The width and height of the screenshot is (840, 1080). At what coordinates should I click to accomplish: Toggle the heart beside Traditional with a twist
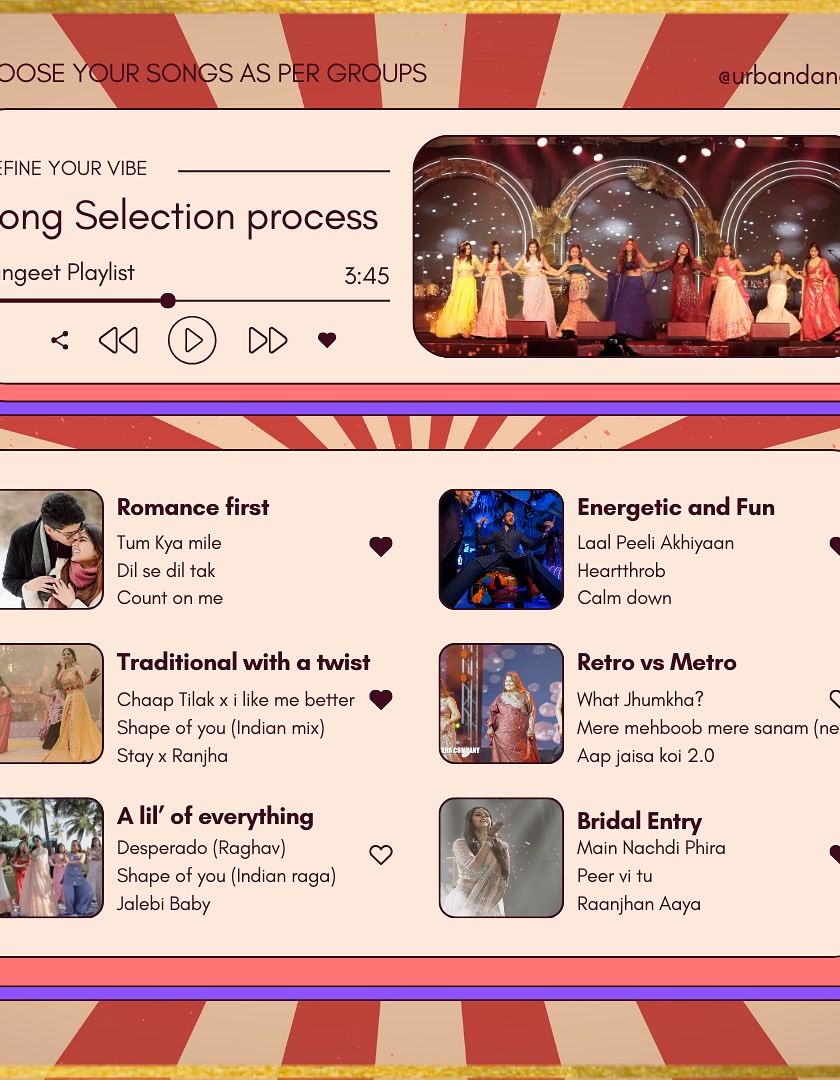(x=381, y=699)
